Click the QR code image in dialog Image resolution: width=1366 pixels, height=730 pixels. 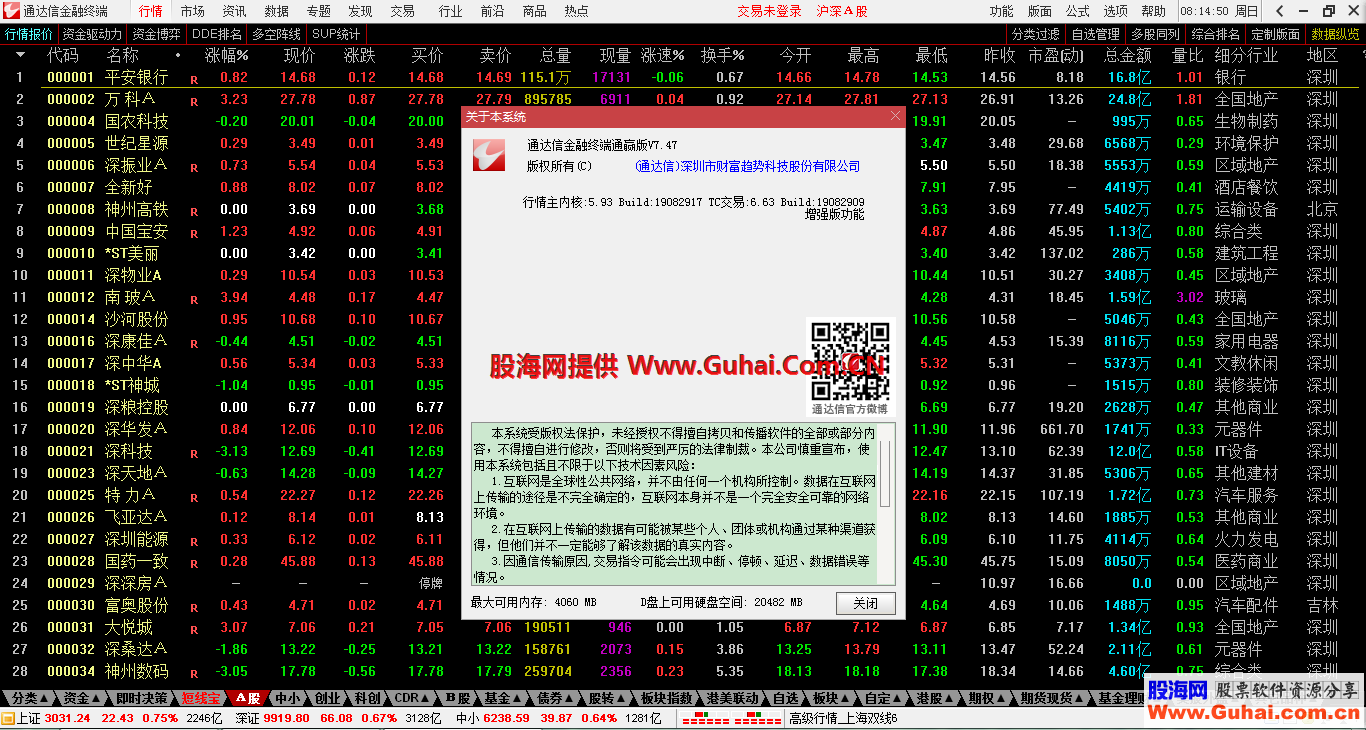pos(849,360)
